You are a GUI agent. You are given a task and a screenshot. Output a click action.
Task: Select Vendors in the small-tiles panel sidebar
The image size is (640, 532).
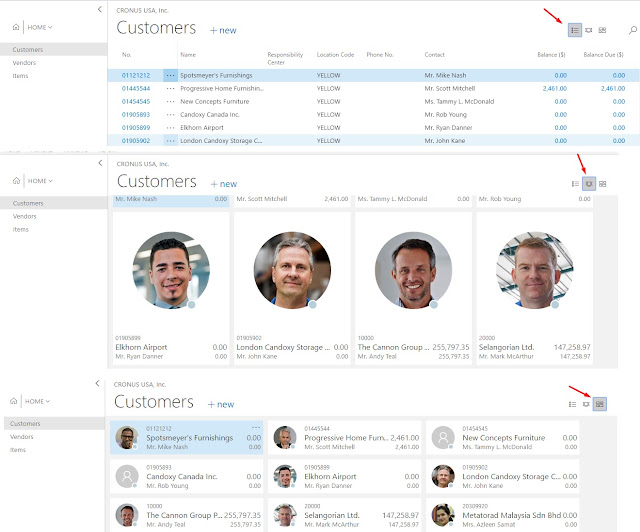[22, 436]
